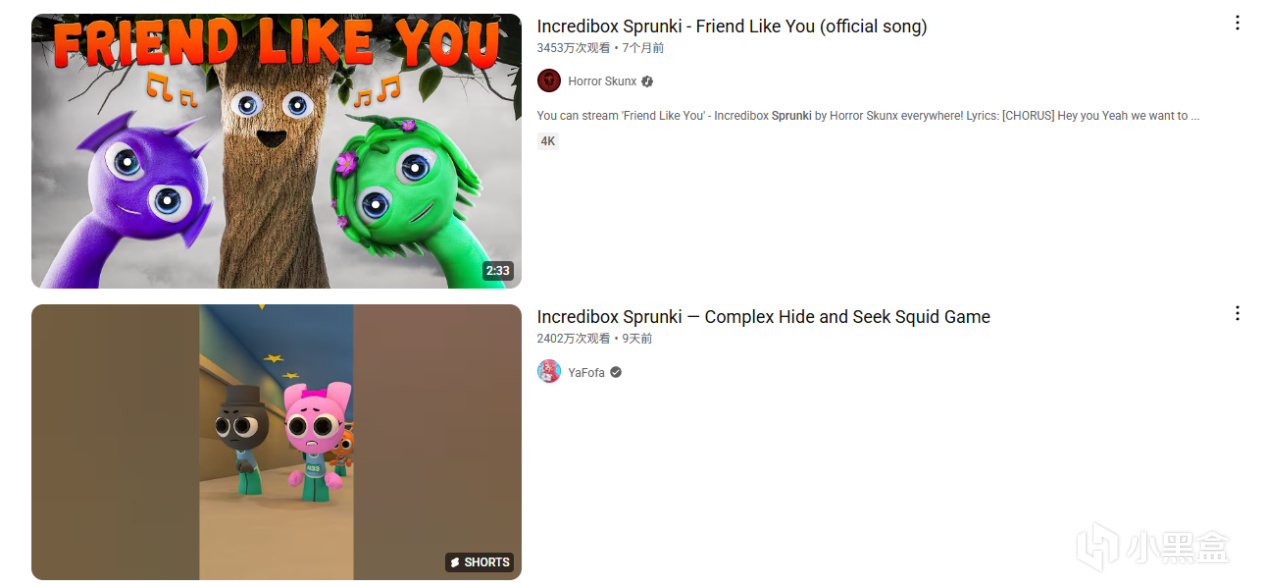Click the 3453万次观看 view count text

pyautogui.click(x=573, y=48)
